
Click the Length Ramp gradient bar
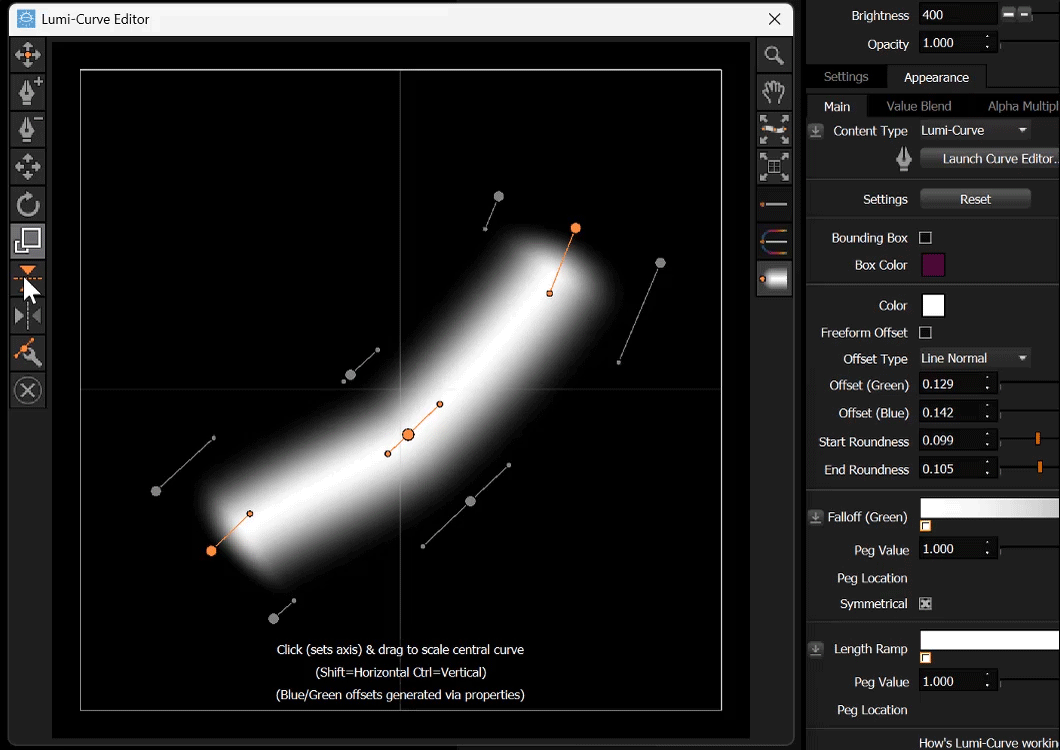tap(990, 640)
